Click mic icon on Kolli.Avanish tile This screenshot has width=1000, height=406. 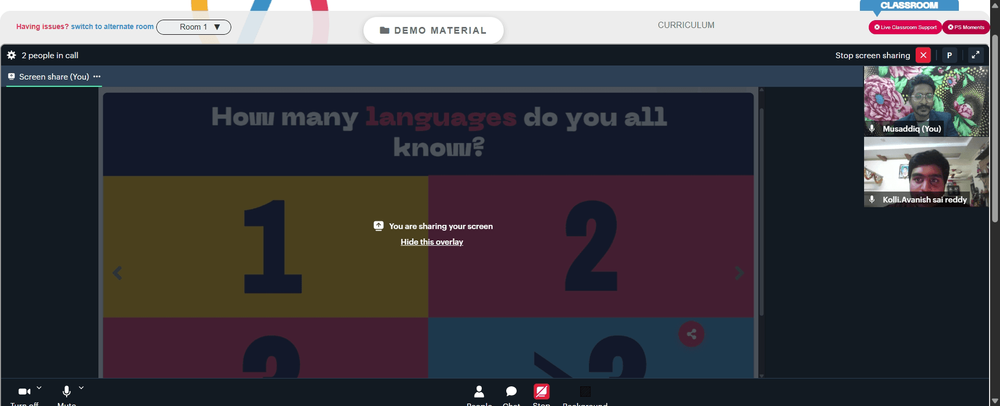click(872, 199)
